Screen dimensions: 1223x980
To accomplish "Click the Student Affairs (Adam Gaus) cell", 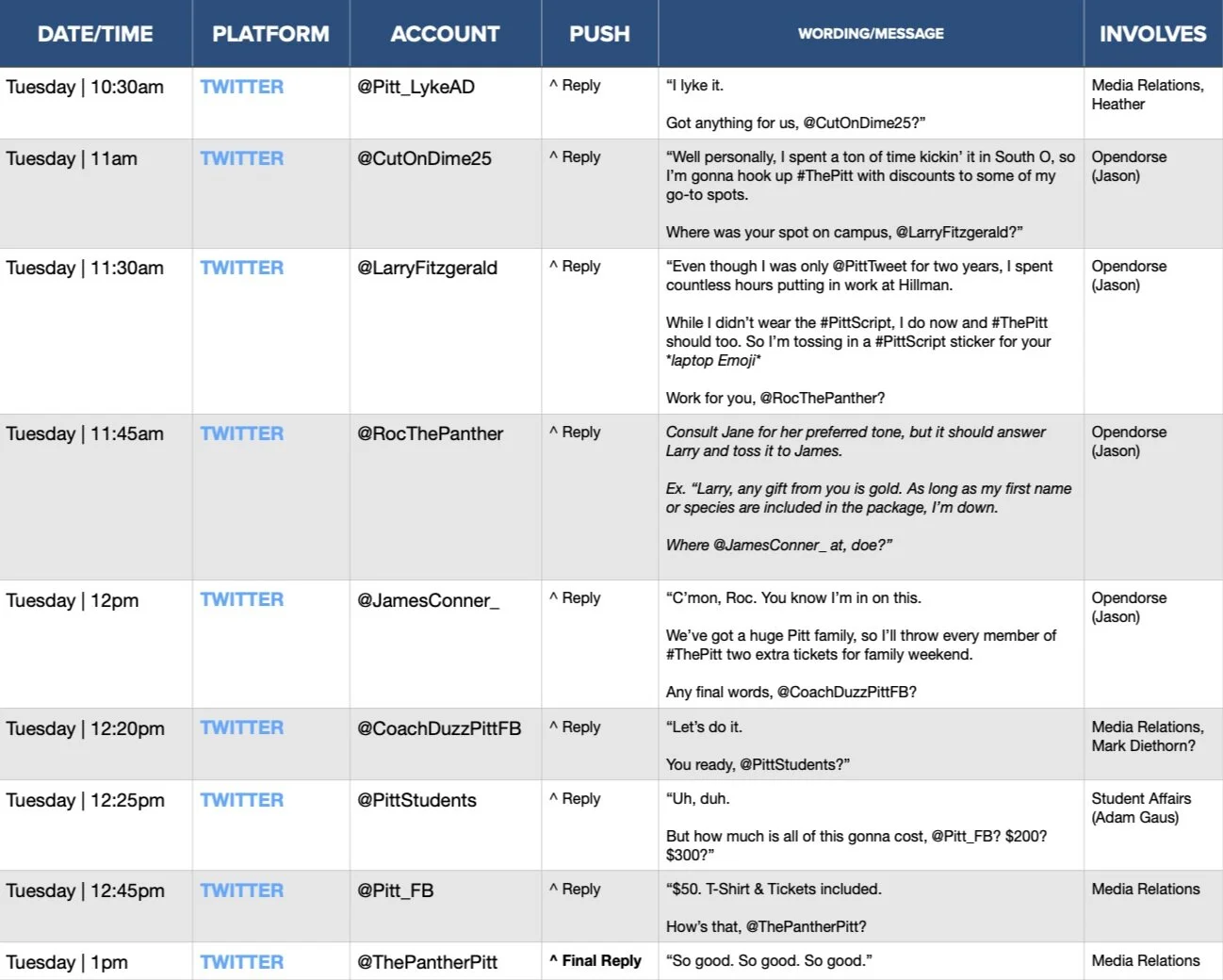I will point(1153,825).
